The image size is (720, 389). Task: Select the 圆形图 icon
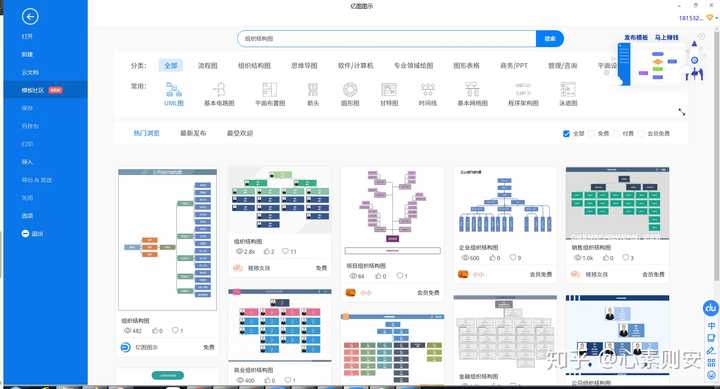pyautogui.click(x=350, y=89)
